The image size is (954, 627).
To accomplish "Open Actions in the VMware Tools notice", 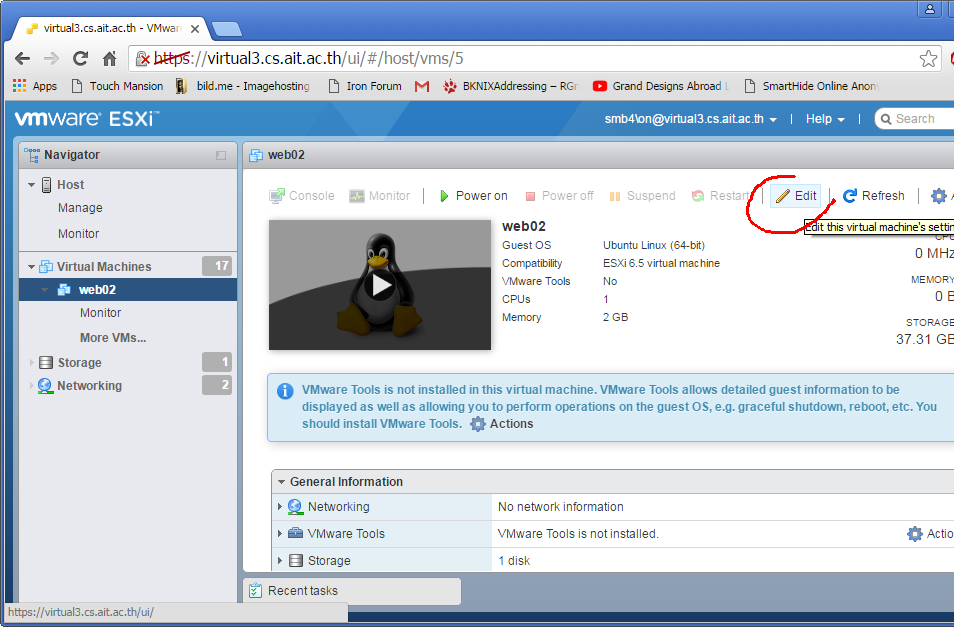I will click(x=502, y=424).
